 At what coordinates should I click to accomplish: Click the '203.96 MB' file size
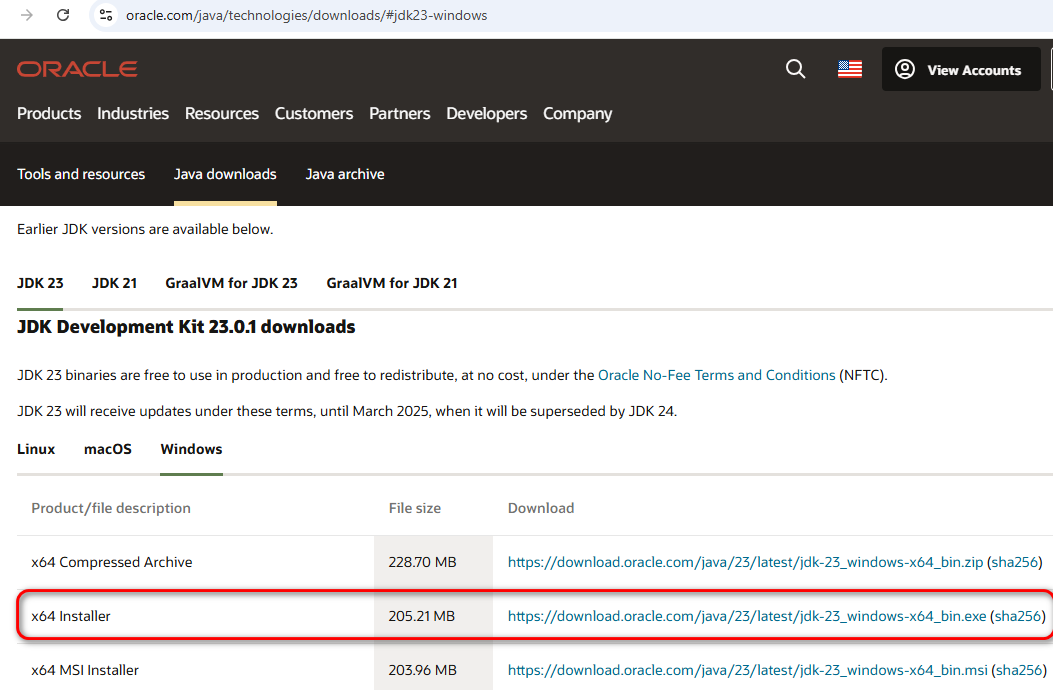[x=422, y=670]
